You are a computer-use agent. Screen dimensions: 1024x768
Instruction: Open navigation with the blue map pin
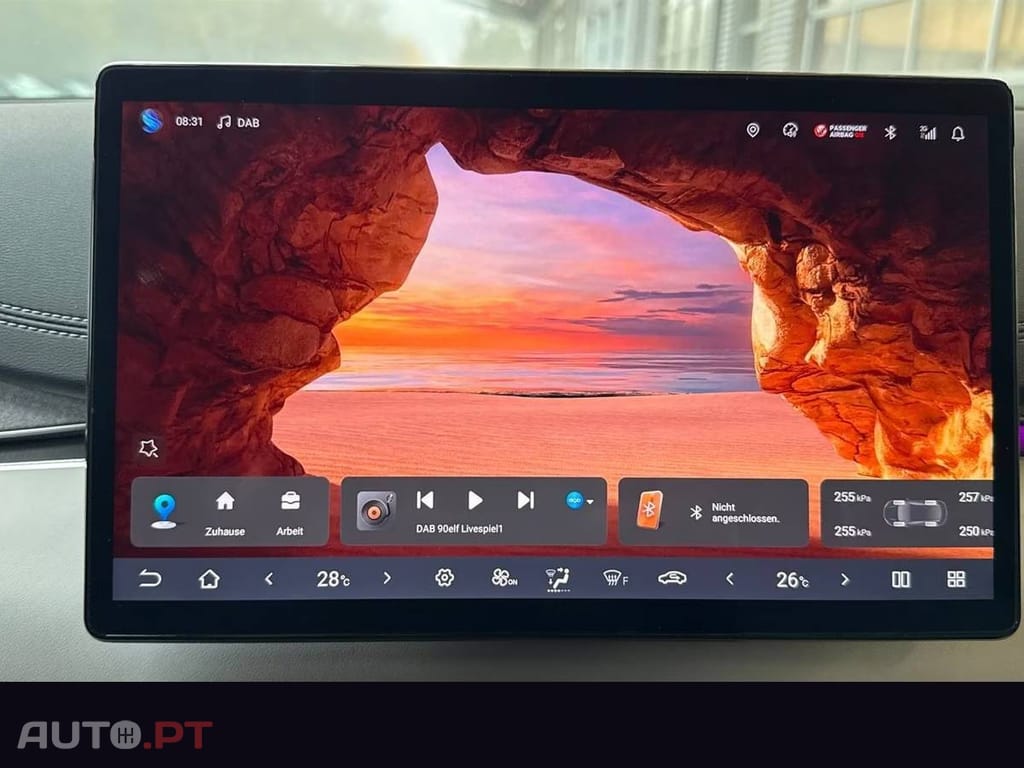(x=164, y=511)
